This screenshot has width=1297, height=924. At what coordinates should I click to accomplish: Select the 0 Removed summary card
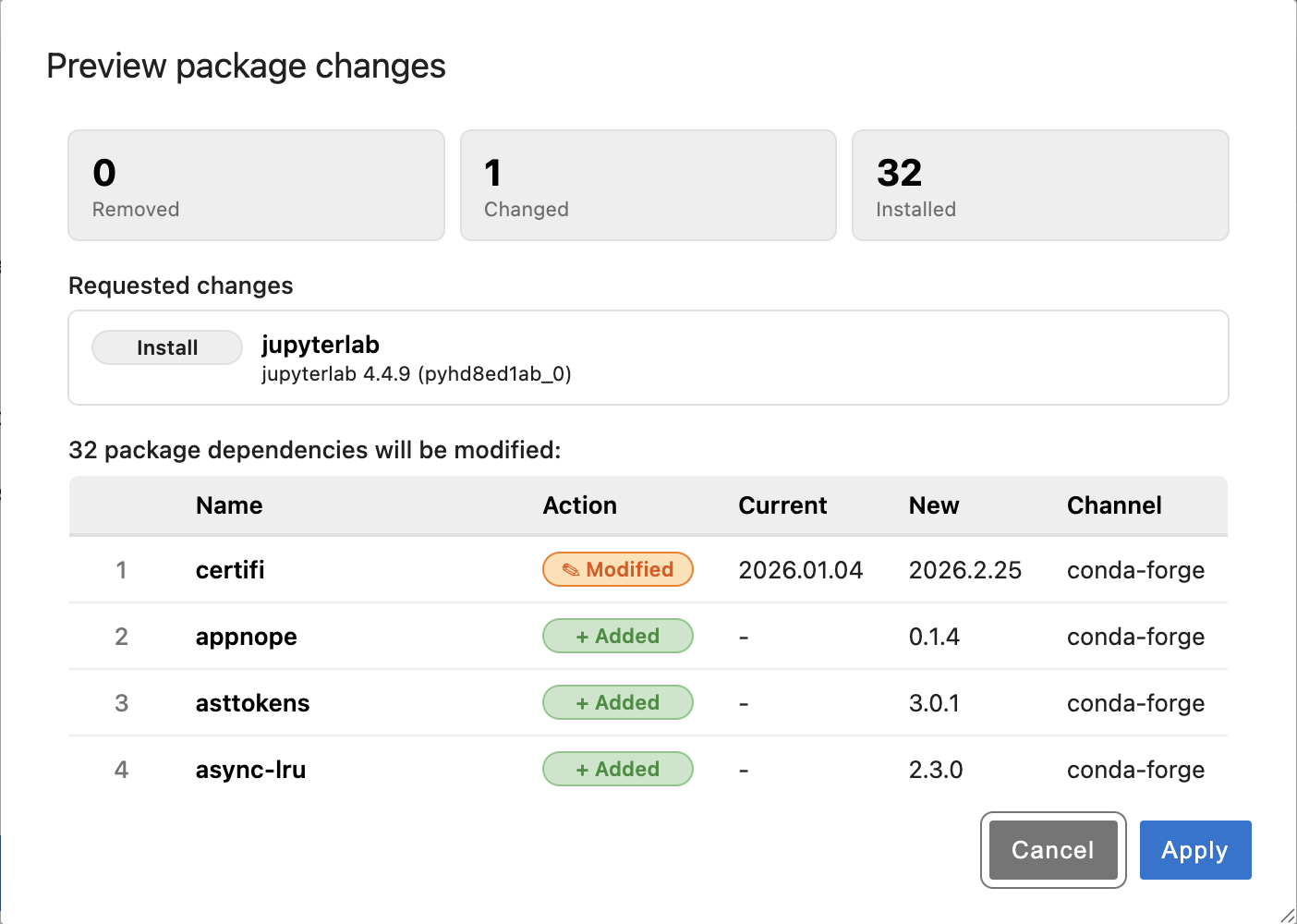point(257,185)
